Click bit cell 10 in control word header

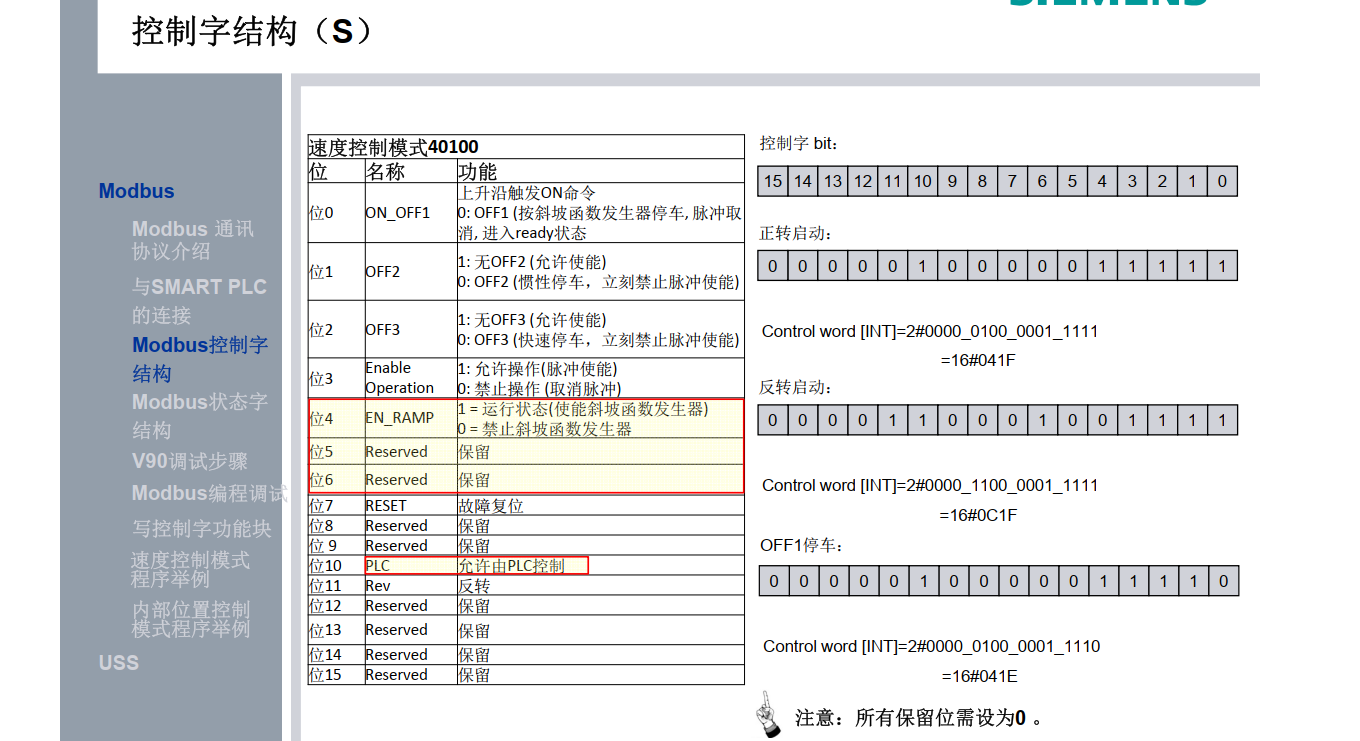pos(923,181)
